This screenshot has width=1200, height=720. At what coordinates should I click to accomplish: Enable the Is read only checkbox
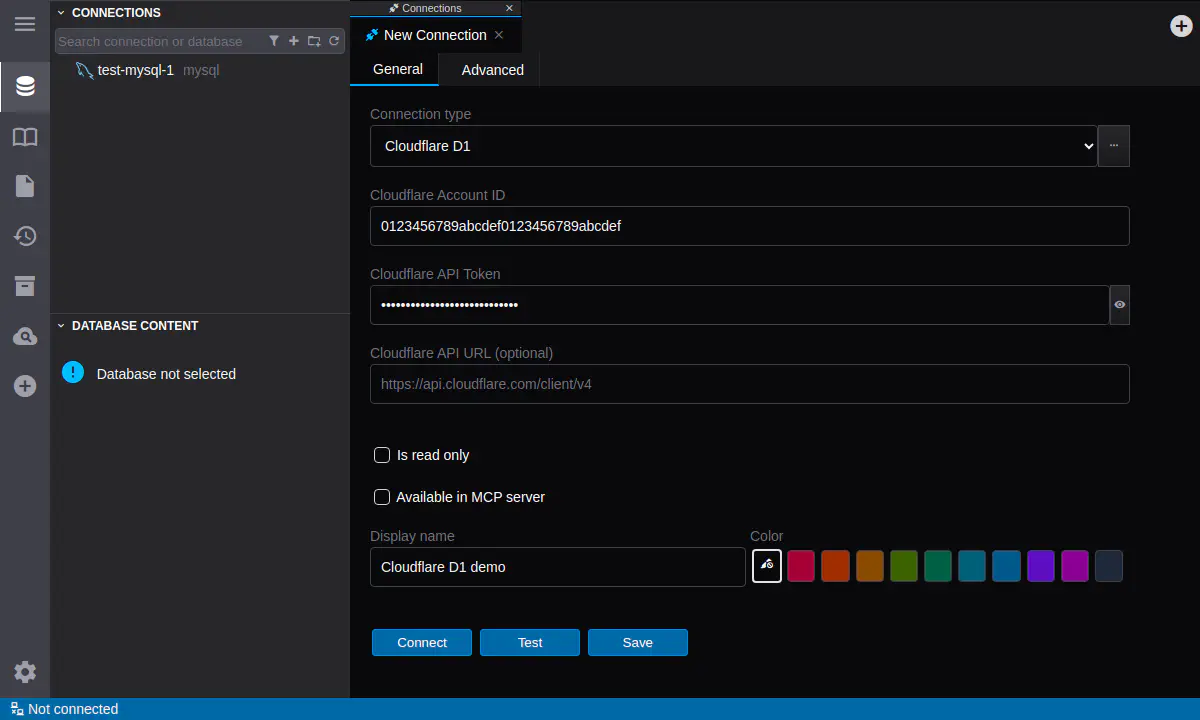tap(382, 455)
